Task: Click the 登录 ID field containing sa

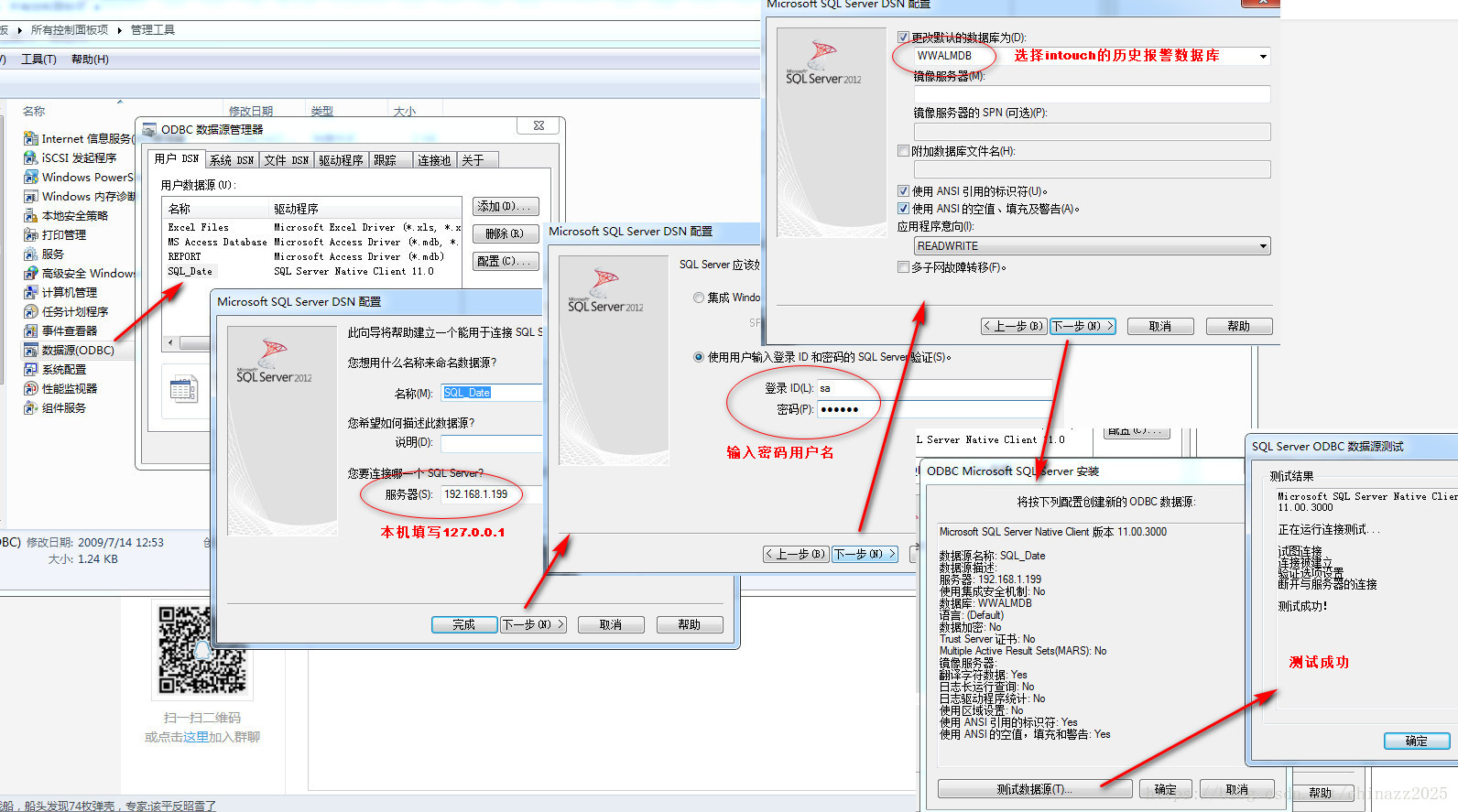Action: click(x=935, y=388)
